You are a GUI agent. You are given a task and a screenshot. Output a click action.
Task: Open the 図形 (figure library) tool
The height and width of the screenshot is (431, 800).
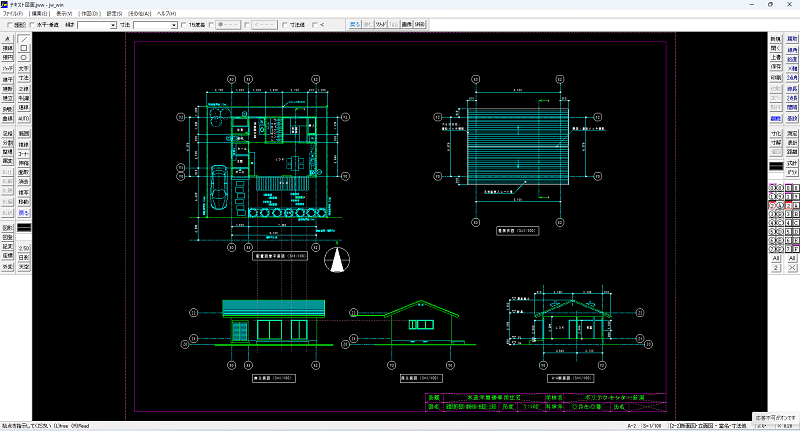point(7,228)
